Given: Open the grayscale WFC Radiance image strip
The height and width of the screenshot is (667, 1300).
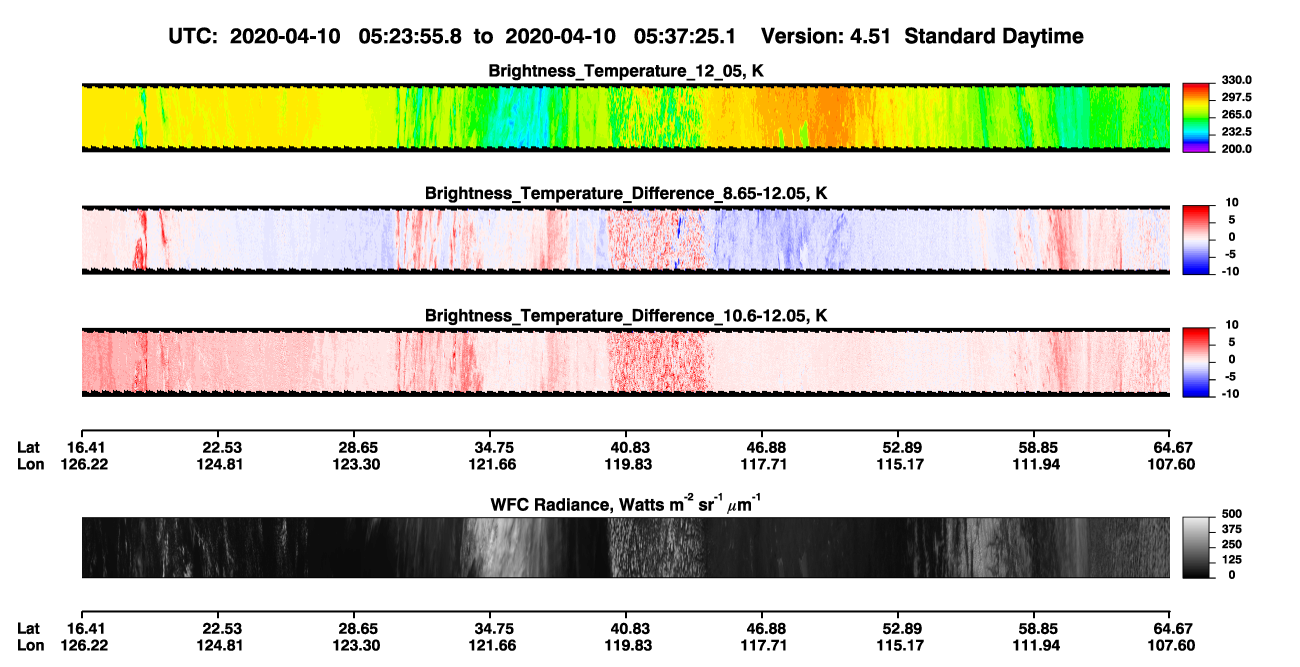Looking at the screenshot, I should click(x=625, y=547).
